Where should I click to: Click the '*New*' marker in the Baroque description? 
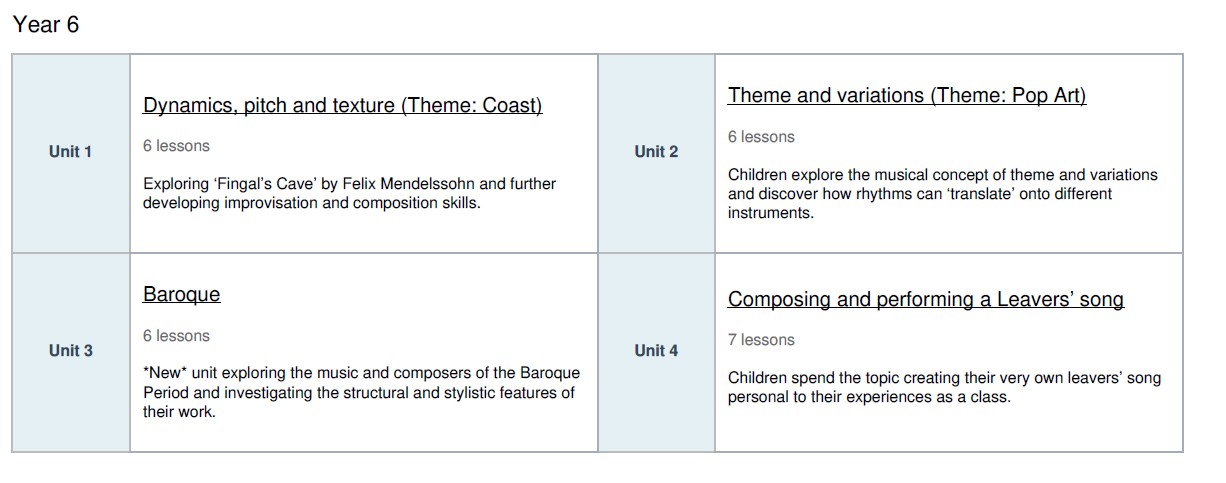click(x=163, y=373)
